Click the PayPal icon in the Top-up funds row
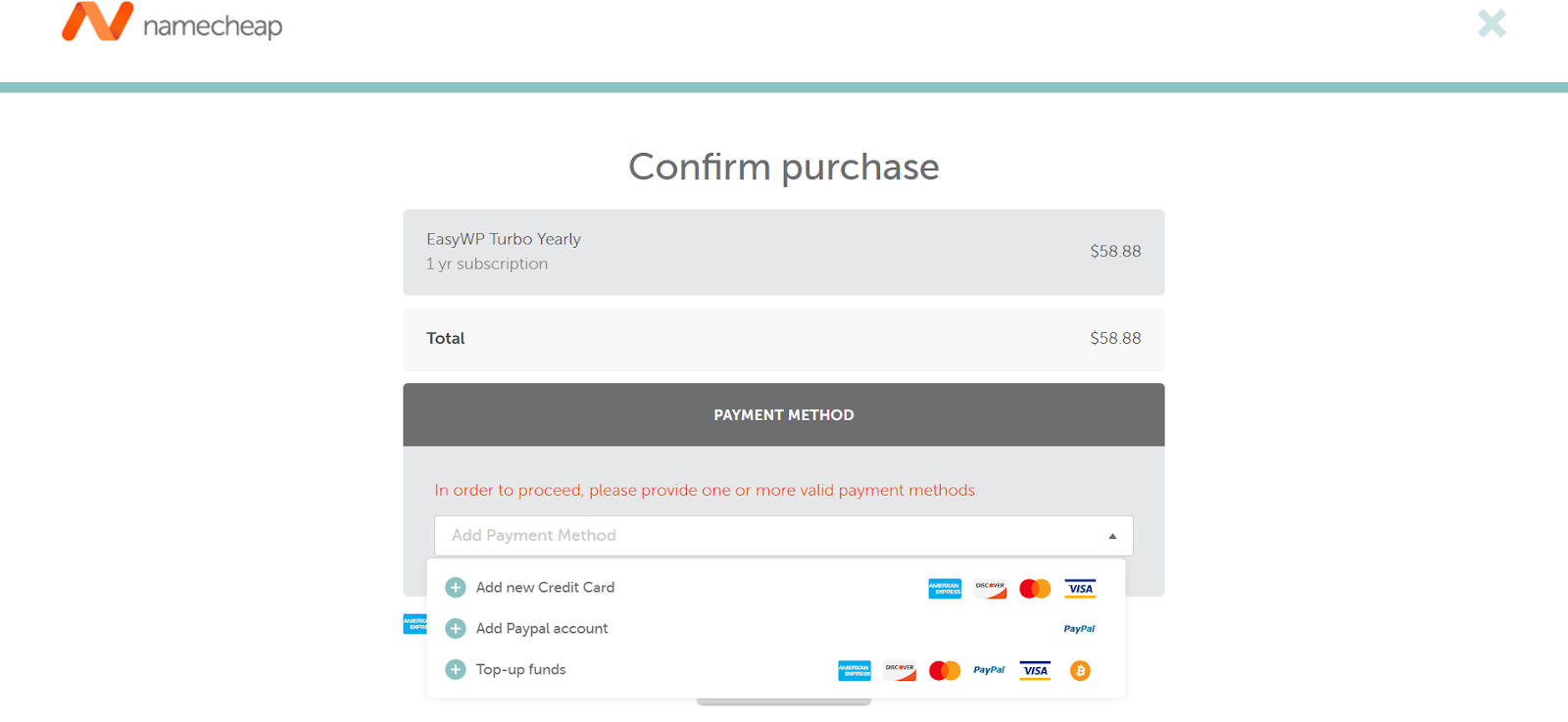Screen dimensions: 1568x722 click(x=989, y=670)
